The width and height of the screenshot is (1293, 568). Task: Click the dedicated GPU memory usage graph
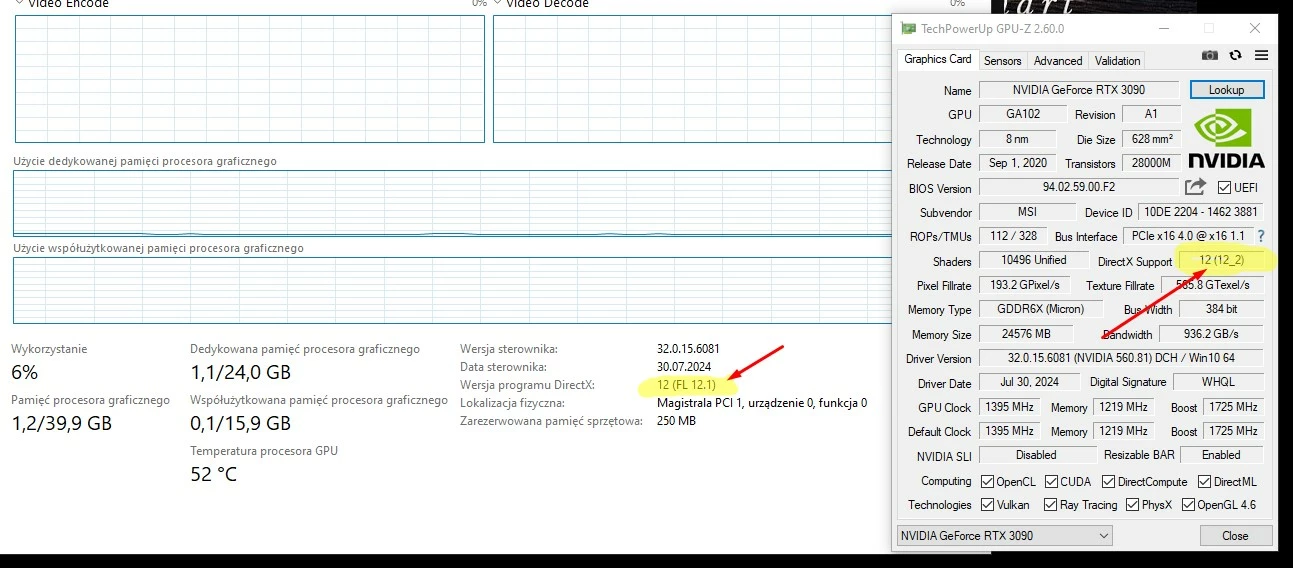click(x=454, y=203)
